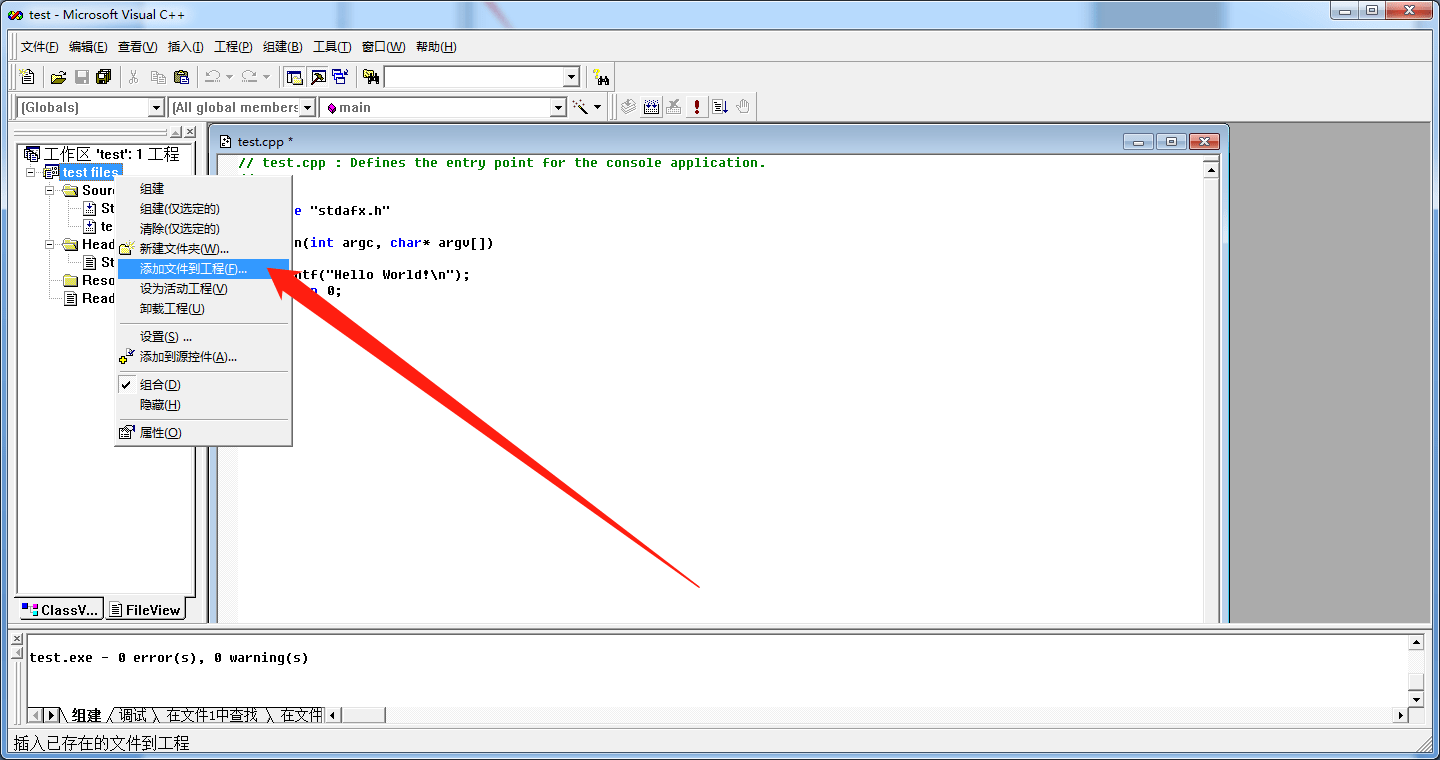The width and height of the screenshot is (1440, 760).
Task: Switch to the 调试 output tab
Action: (133, 715)
